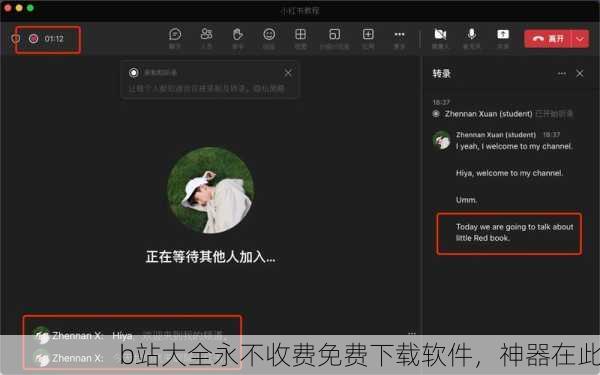Close the 转录 transcript panel
This screenshot has height=375, width=600.
pyautogui.click(x=580, y=73)
